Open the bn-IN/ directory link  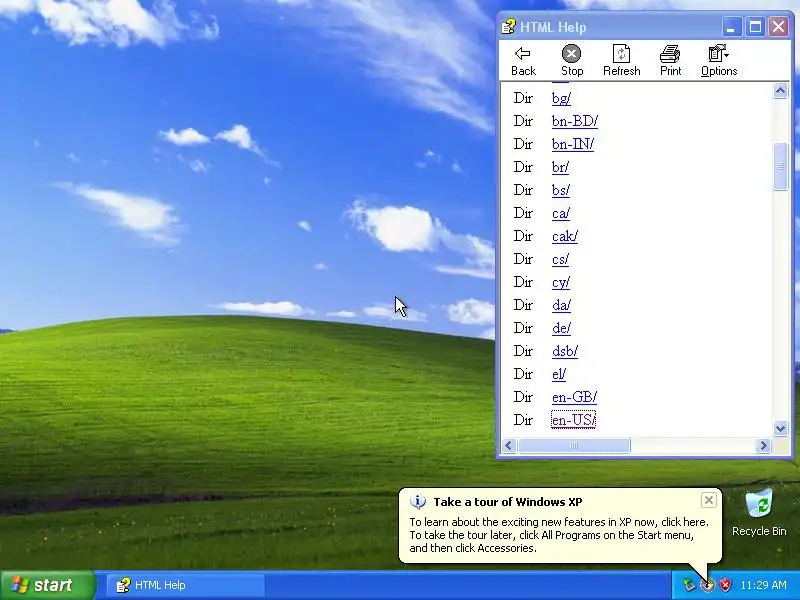pos(572,144)
